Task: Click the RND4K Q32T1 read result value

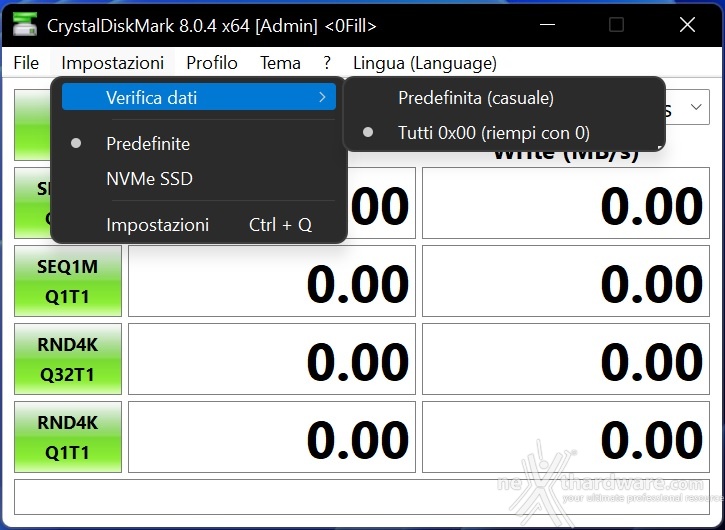Action: click(272, 359)
